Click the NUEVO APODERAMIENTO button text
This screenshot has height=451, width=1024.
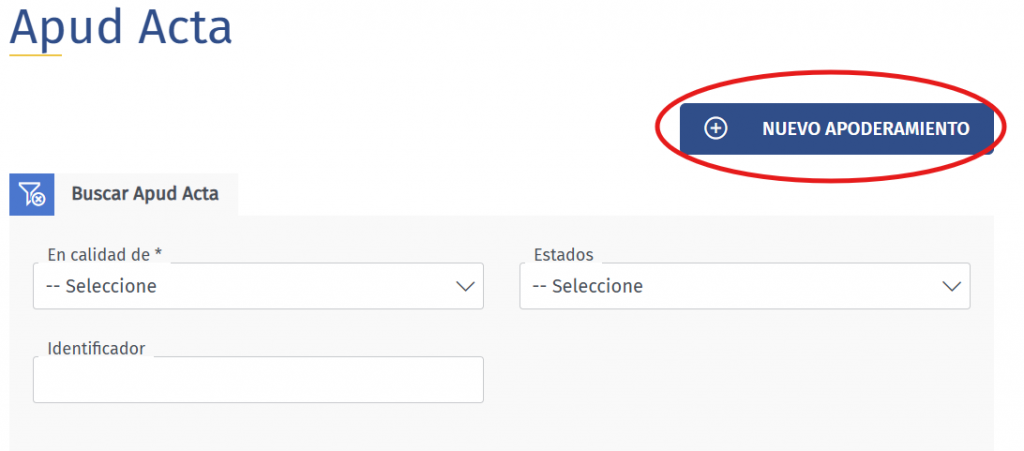(x=866, y=129)
